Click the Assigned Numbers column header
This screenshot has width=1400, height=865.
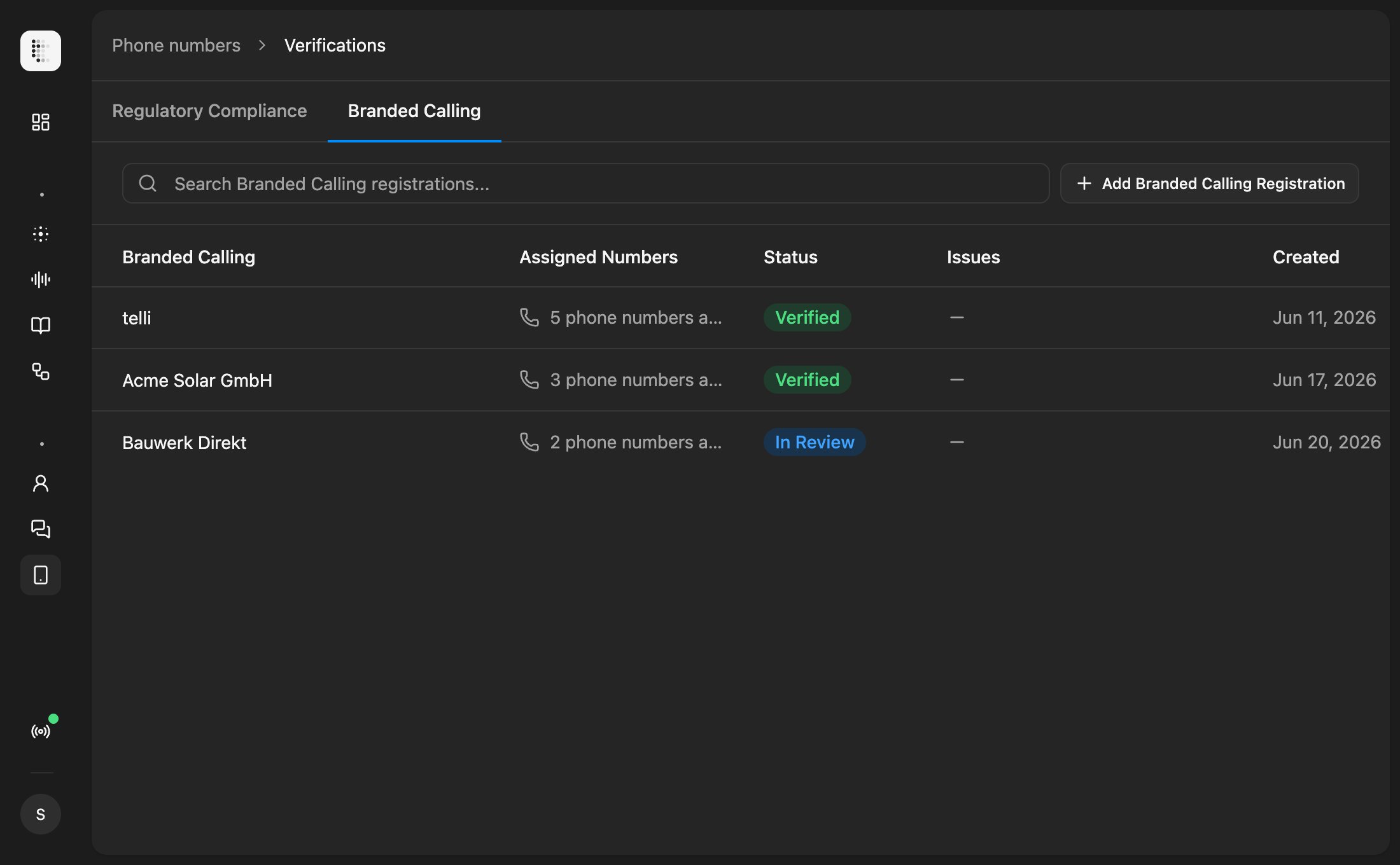[598, 257]
